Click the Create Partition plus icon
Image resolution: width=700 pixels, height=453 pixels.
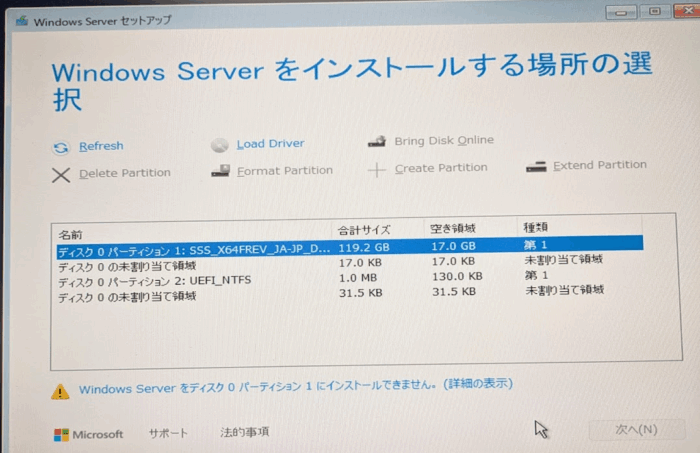point(377,170)
